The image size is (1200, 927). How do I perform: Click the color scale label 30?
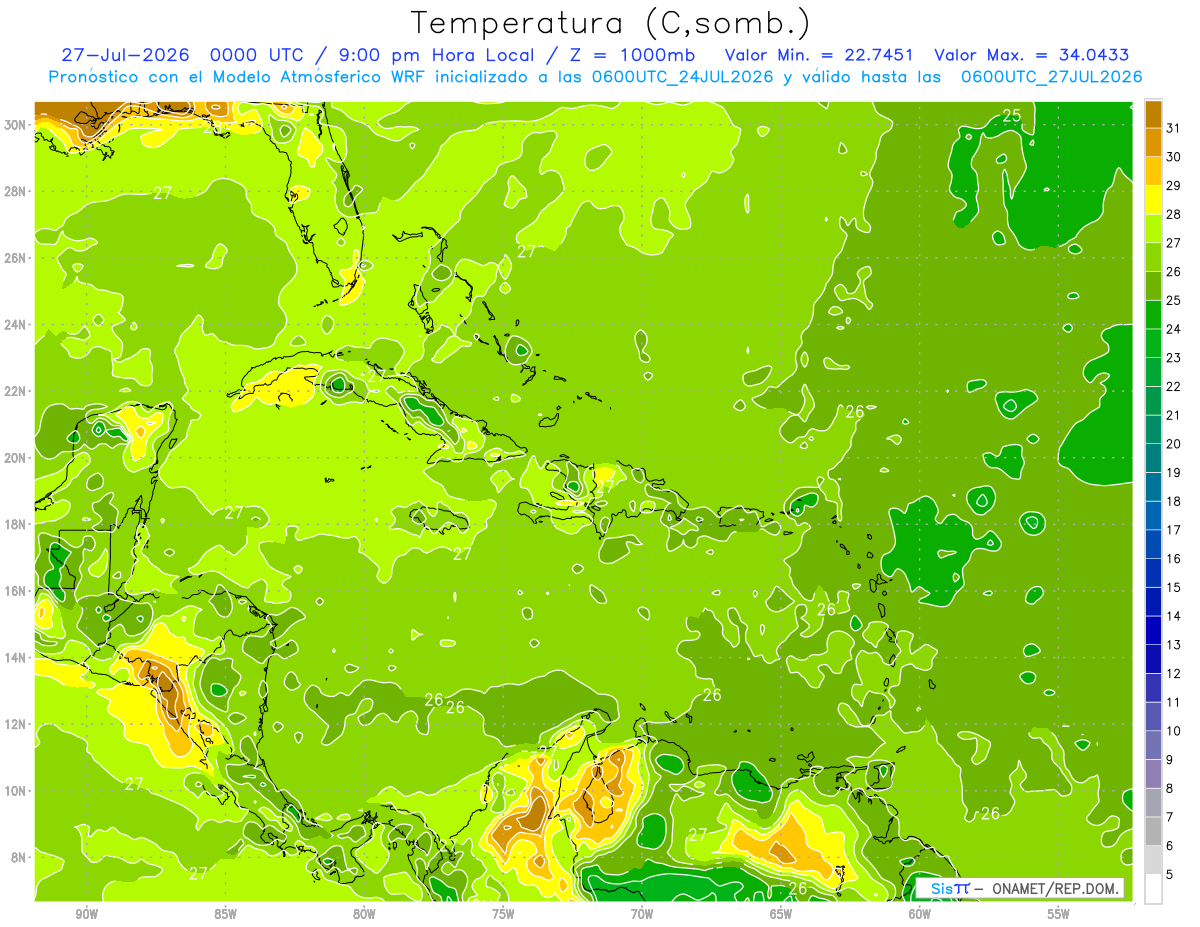point(1173,157)
